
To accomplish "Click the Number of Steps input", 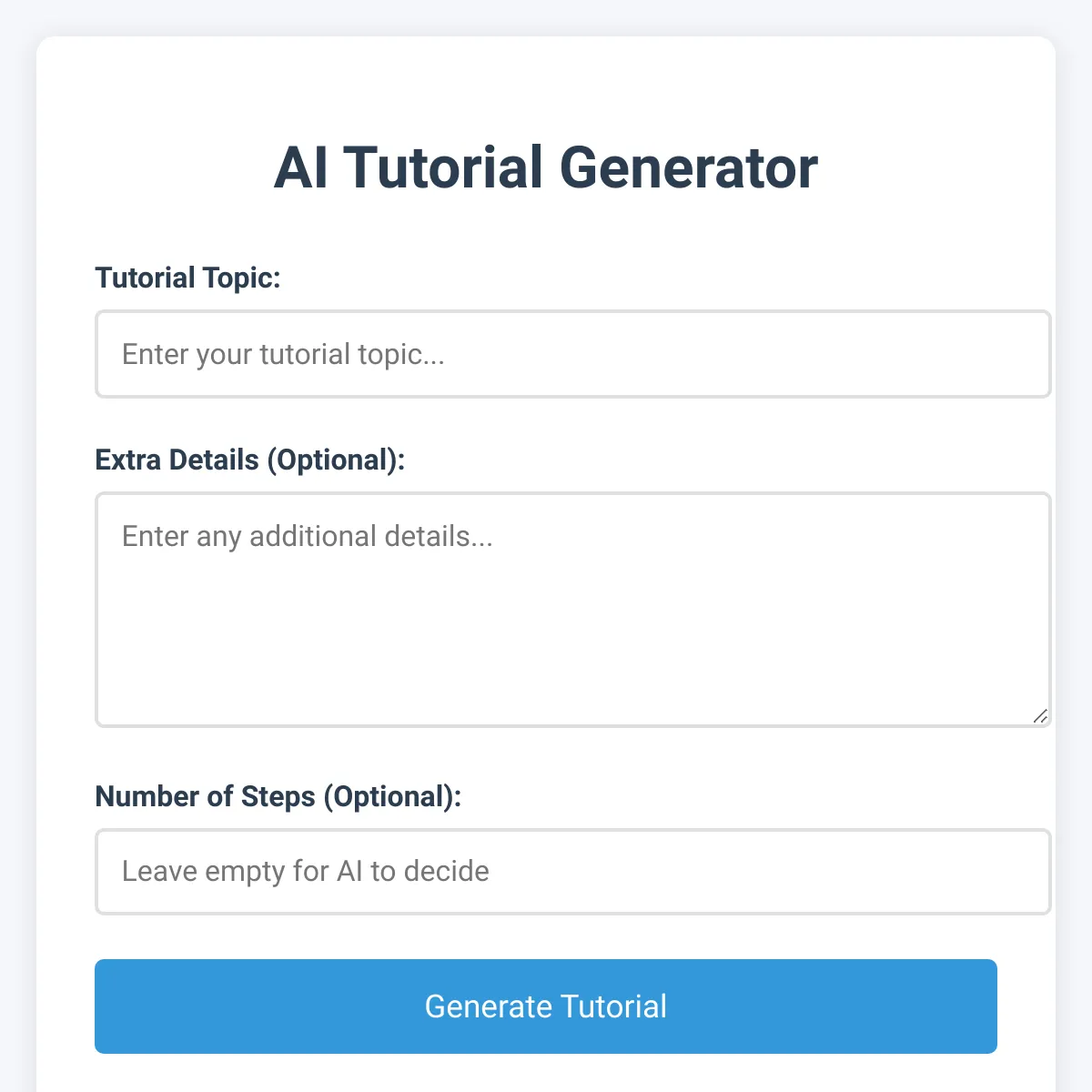I will (573, 872).
